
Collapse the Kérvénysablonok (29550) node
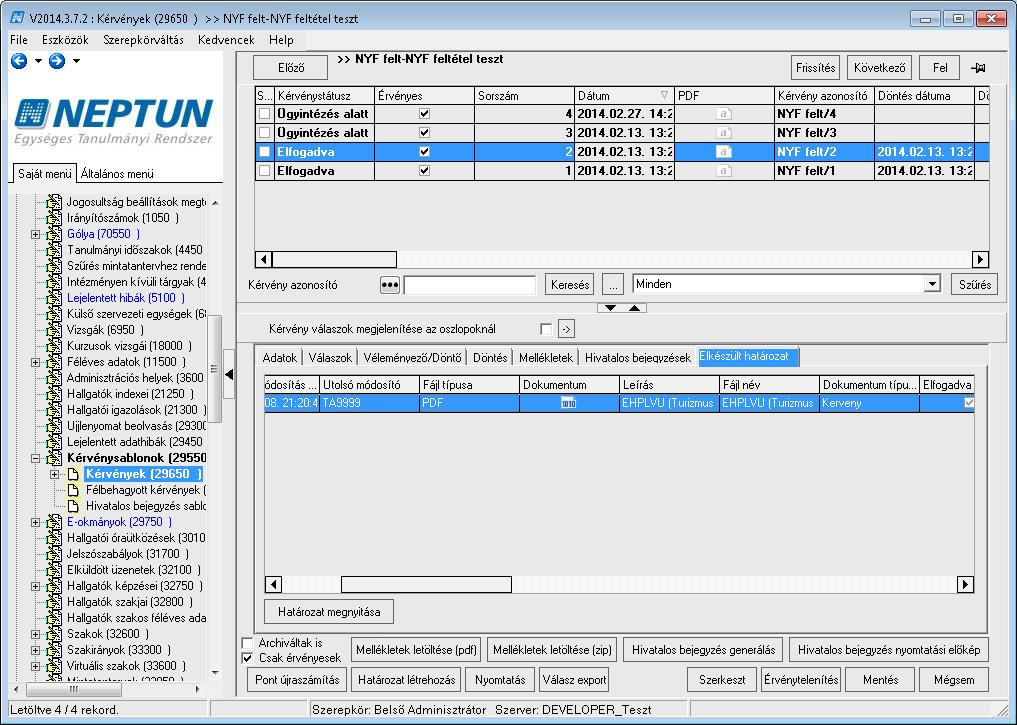pos(36,458)
